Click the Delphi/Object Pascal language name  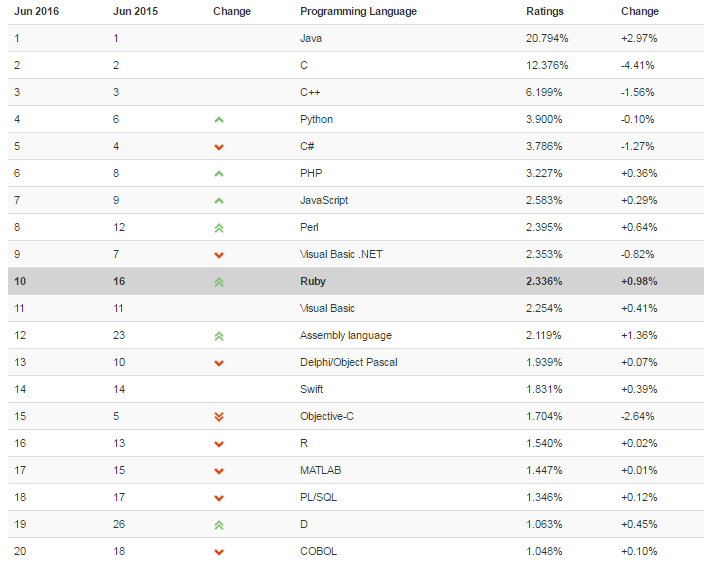348,362
